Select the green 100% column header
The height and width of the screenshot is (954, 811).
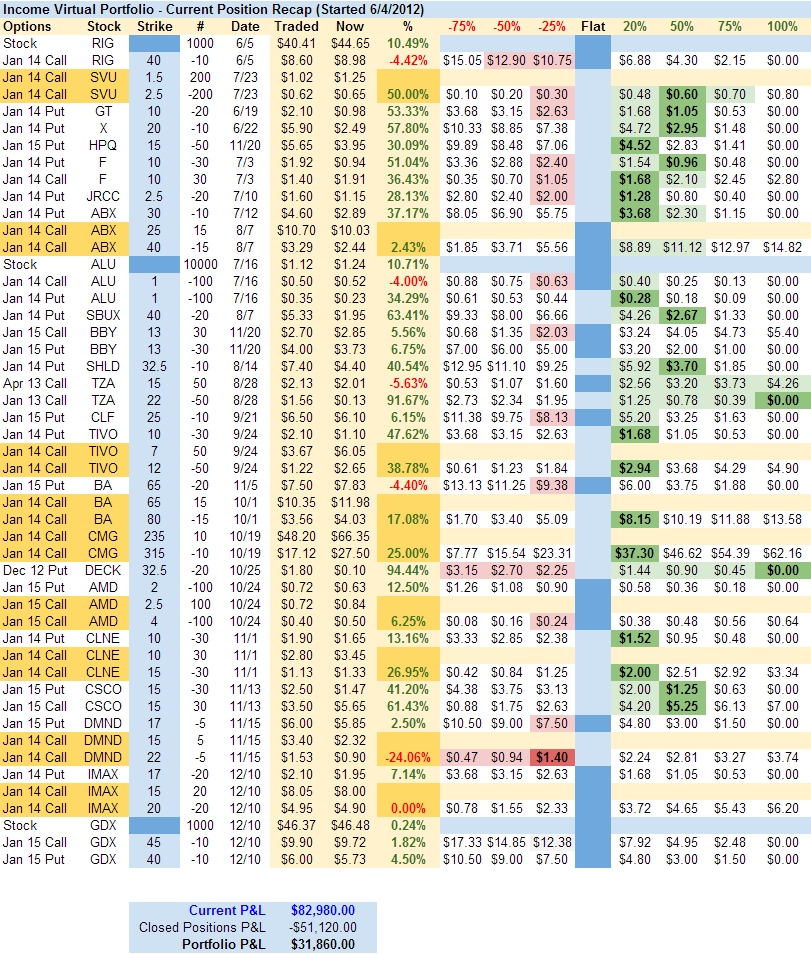point(781,27)
